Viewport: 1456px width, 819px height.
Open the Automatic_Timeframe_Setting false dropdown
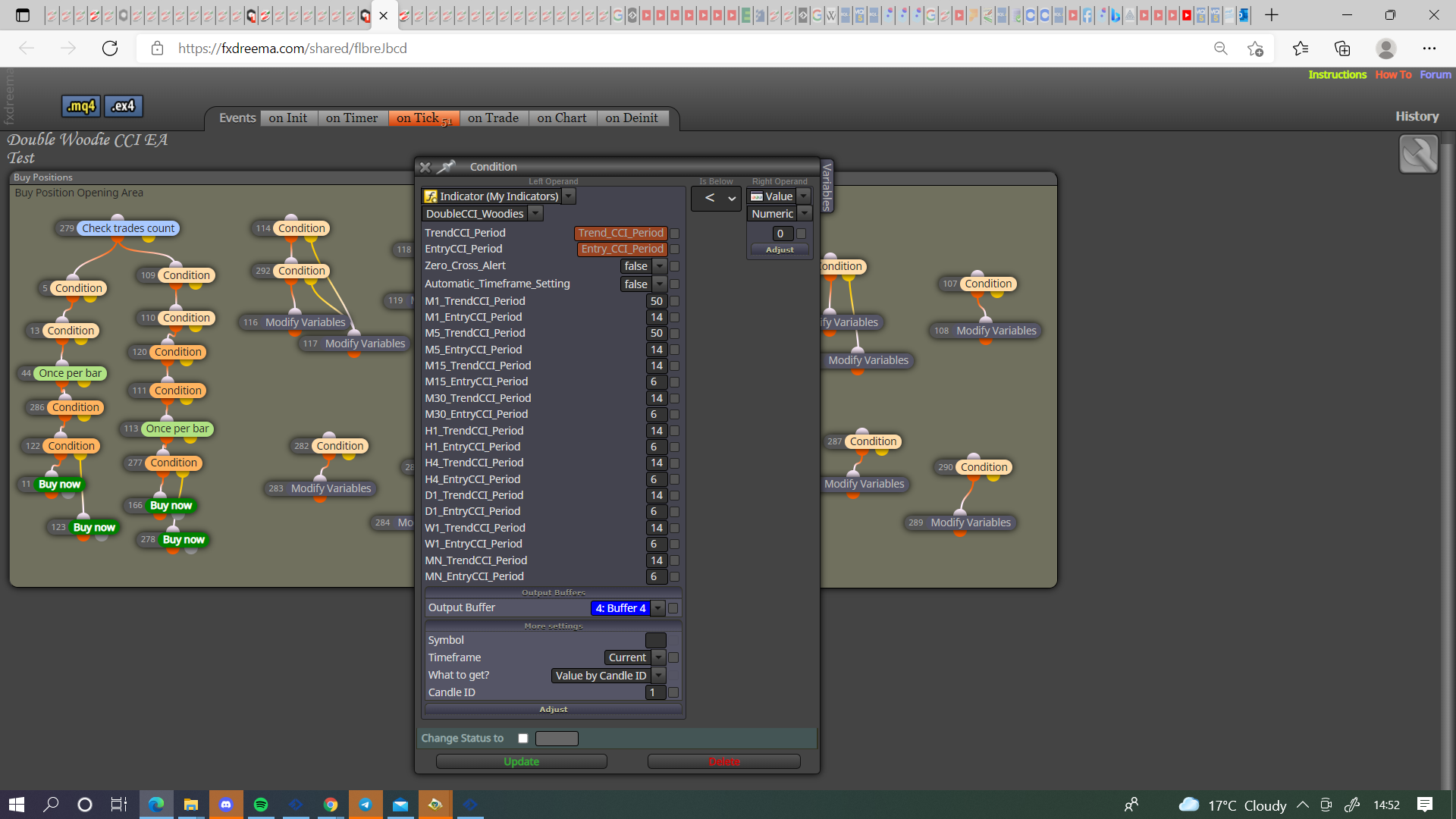click(659, 284)
